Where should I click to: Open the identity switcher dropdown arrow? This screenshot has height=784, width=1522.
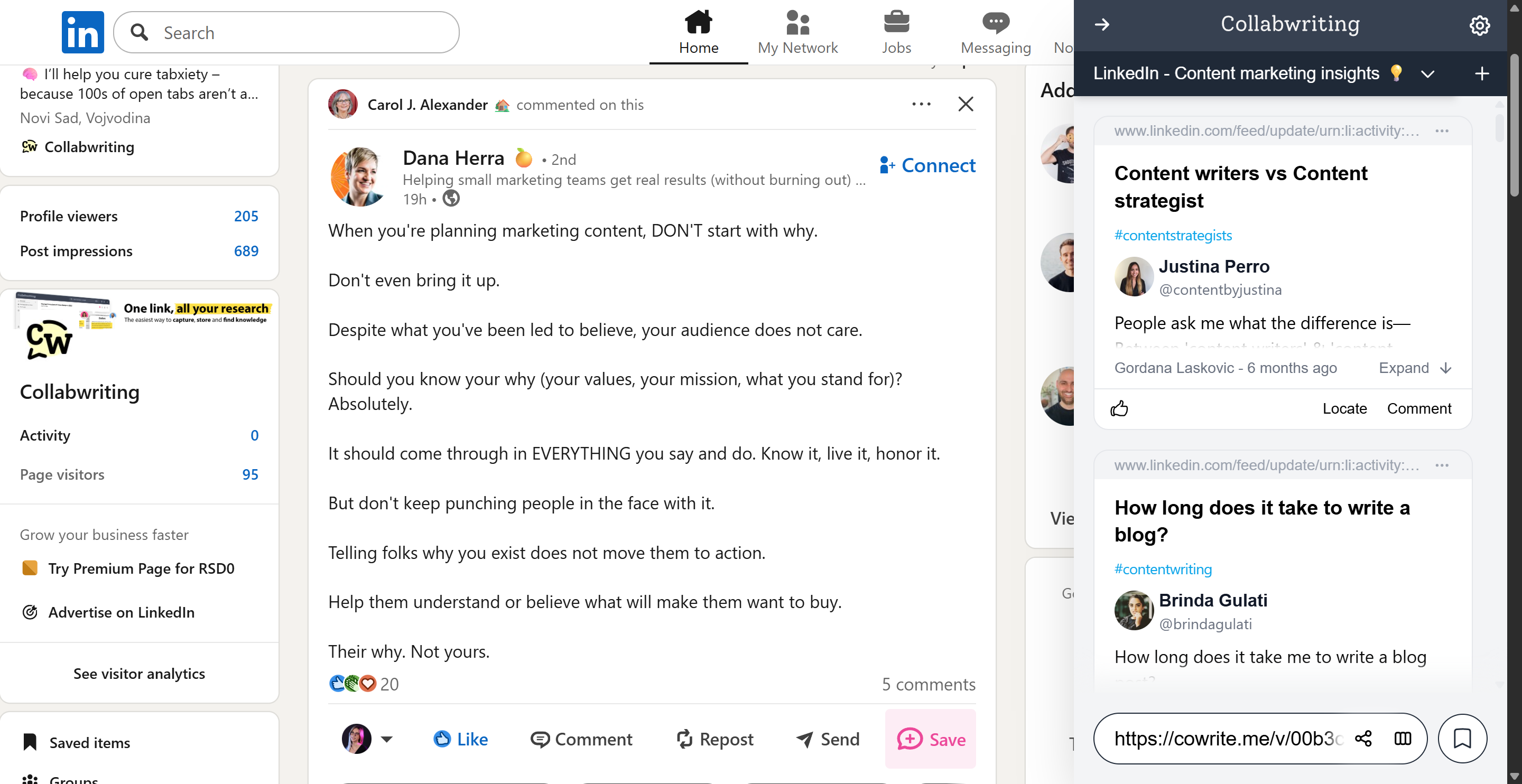[387, 739]
